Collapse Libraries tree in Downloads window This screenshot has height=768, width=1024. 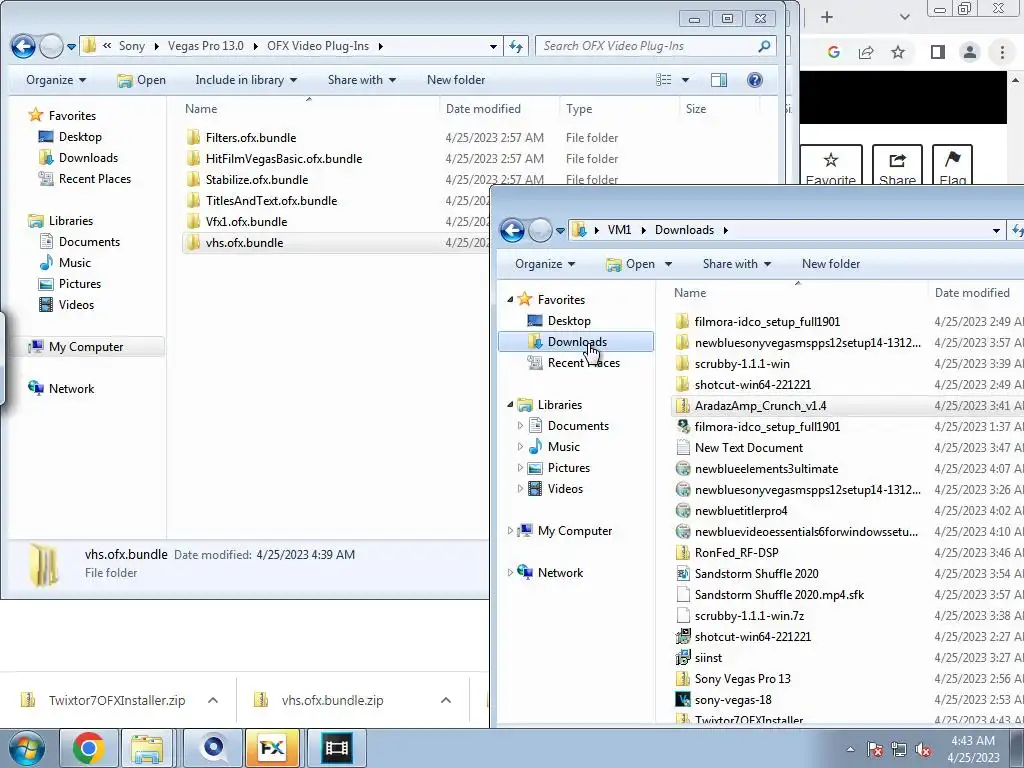tap(510, 405)
